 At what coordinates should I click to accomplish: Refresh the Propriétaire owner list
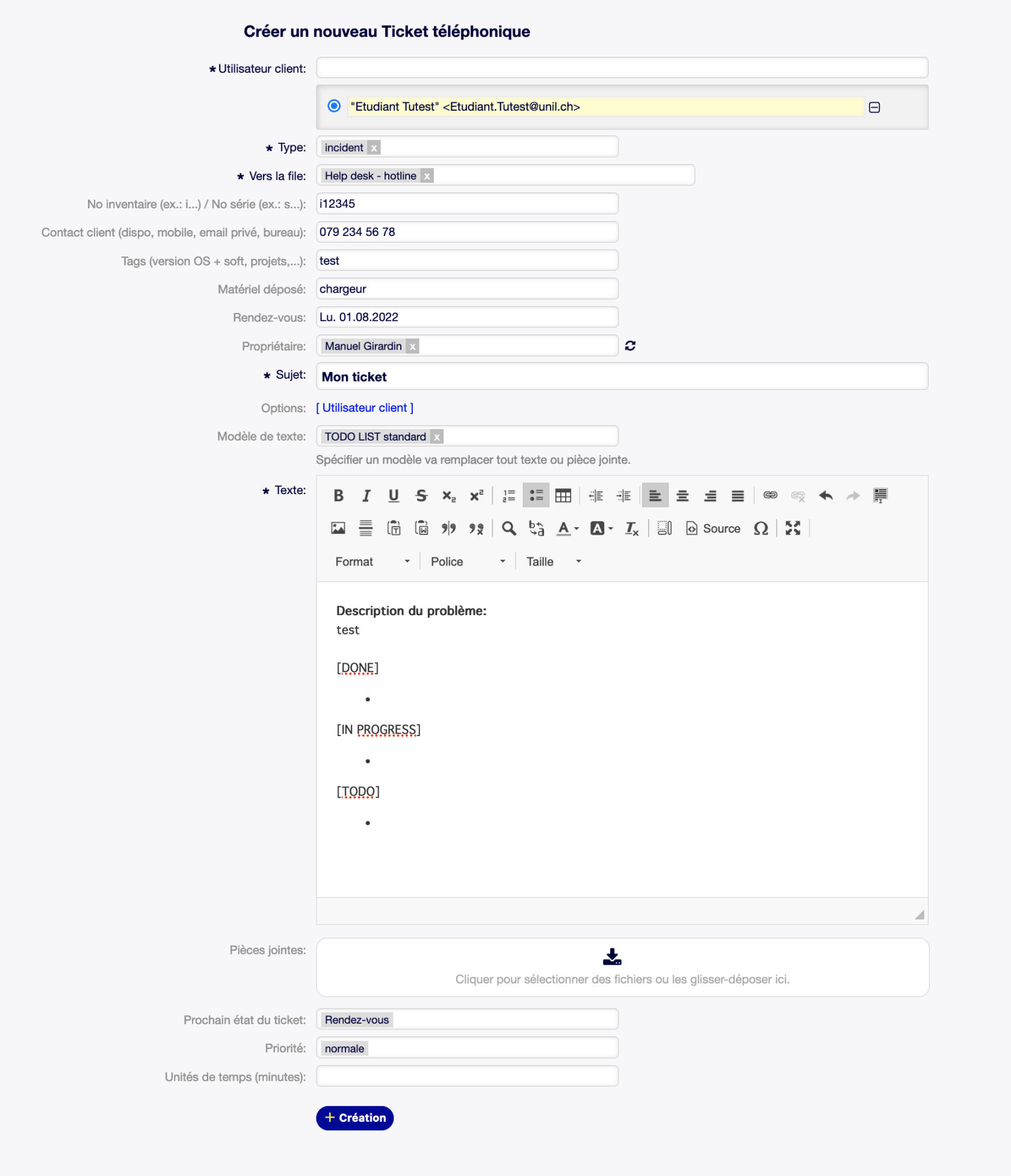point(630,345)
